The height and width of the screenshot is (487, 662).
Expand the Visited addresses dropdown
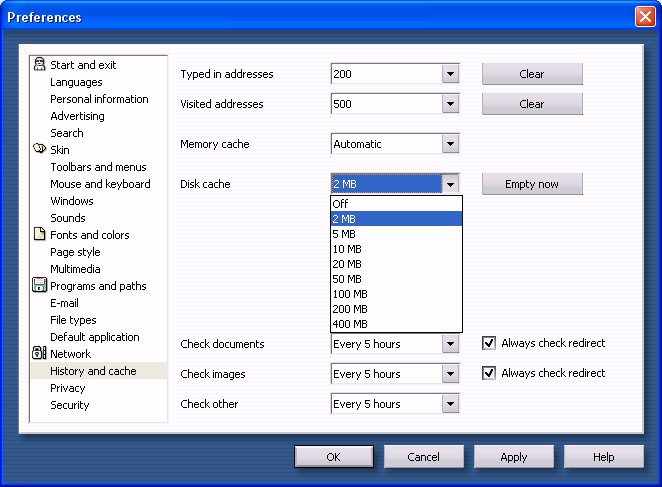(x=450, y=104)
